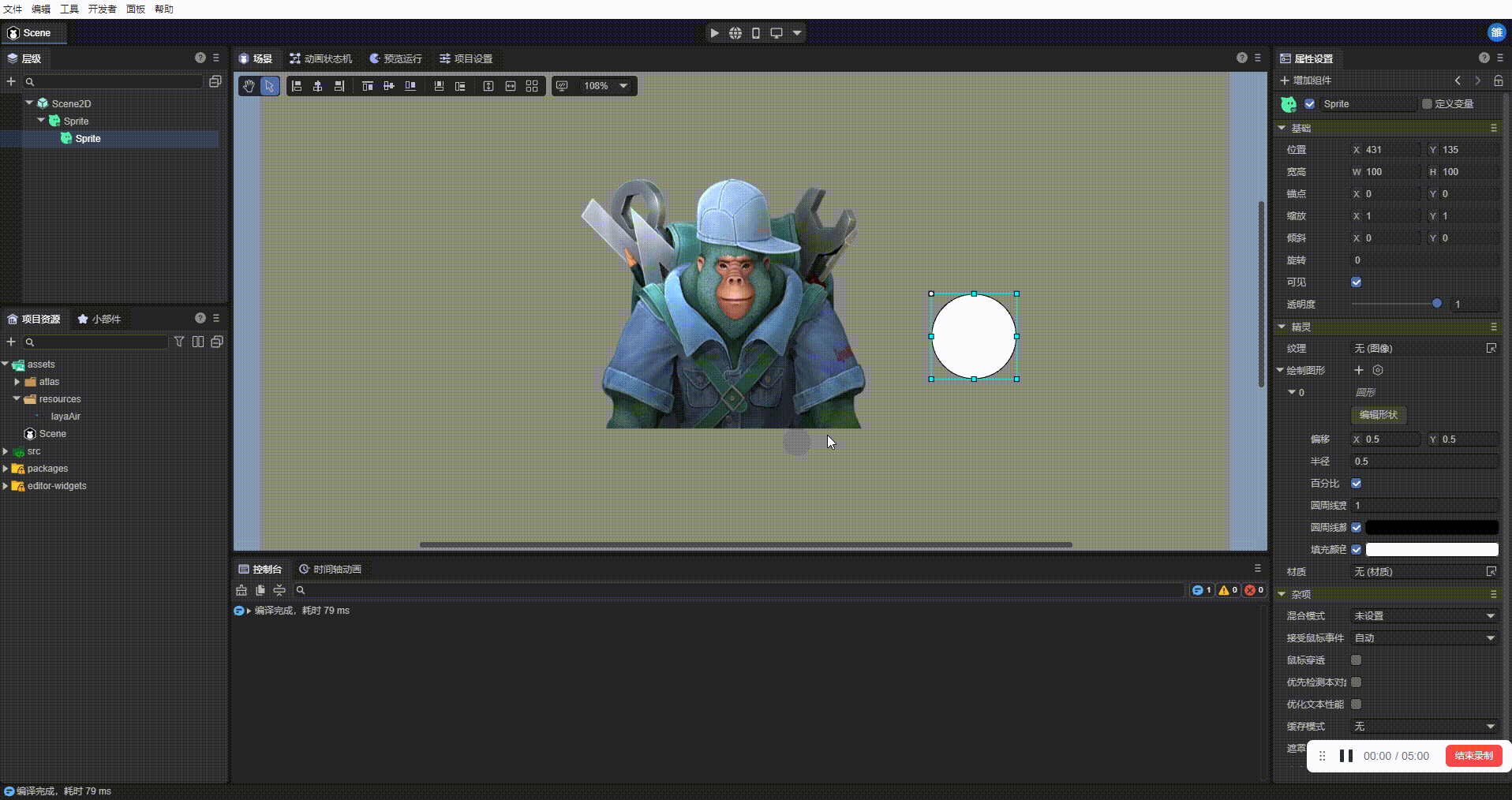The height and width of the screenshot is (800, 1512).
Task: Click the lock icon in properties panel
Action: click(x=1498, y=80)
